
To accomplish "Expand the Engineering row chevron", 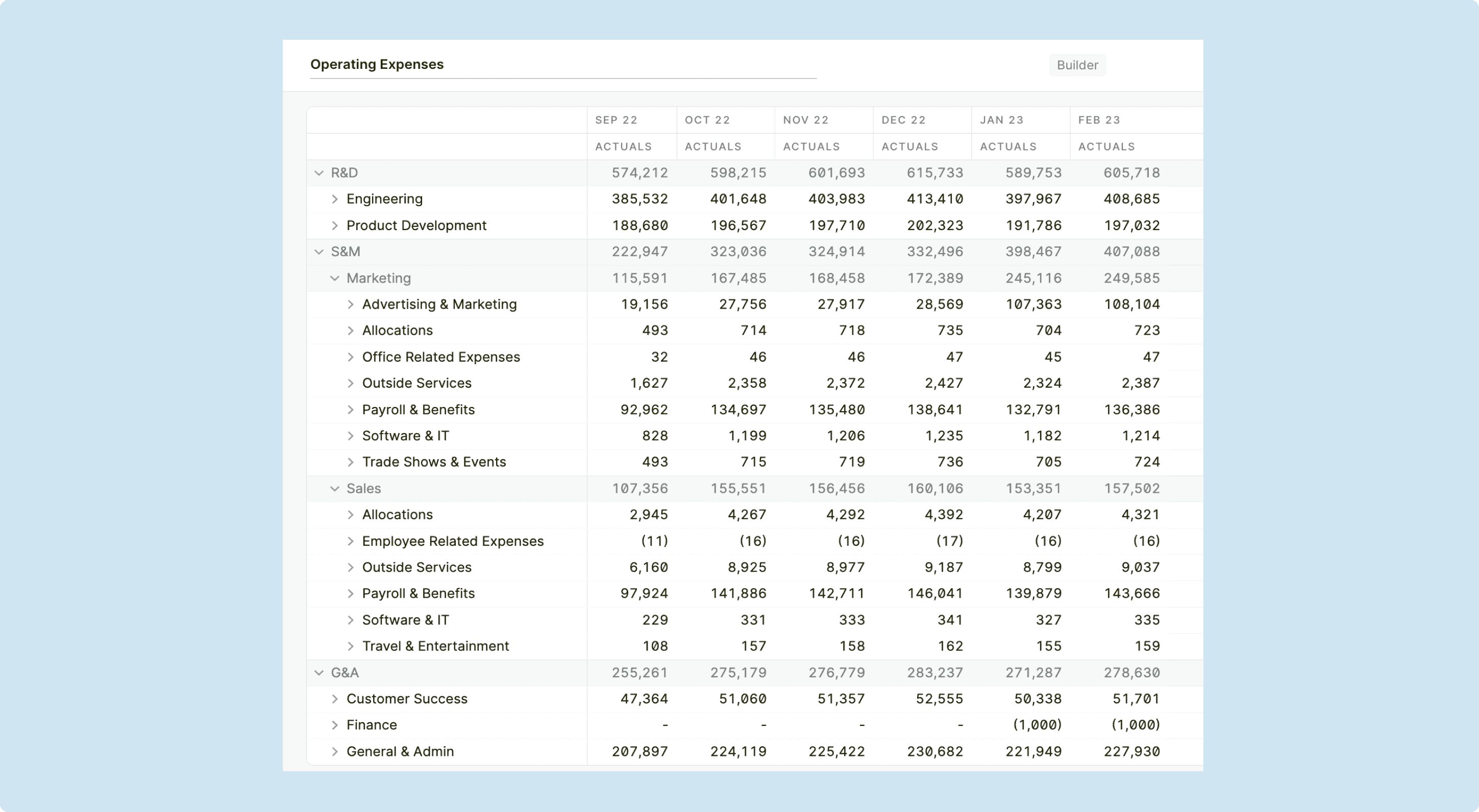I will click(335, 199).
